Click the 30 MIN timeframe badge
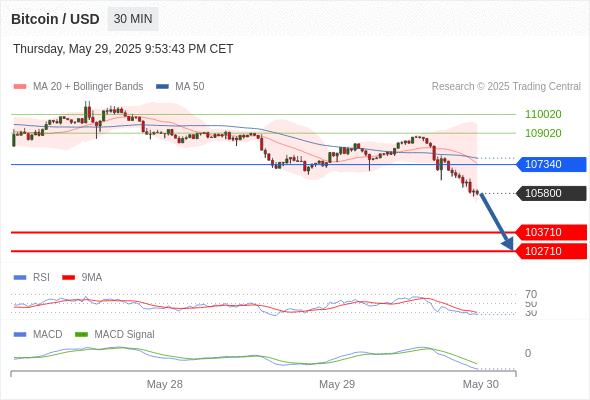 [x=133, y=19]
